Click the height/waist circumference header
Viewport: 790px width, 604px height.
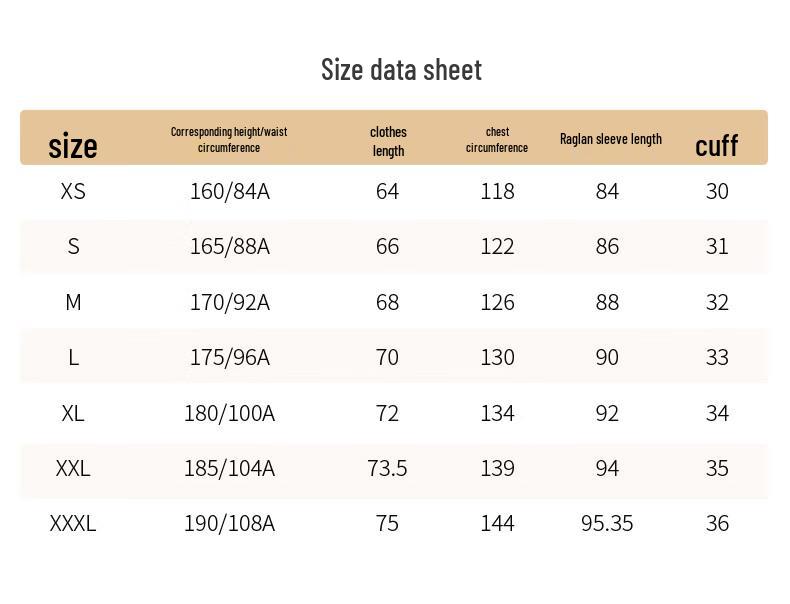[229, 139]
